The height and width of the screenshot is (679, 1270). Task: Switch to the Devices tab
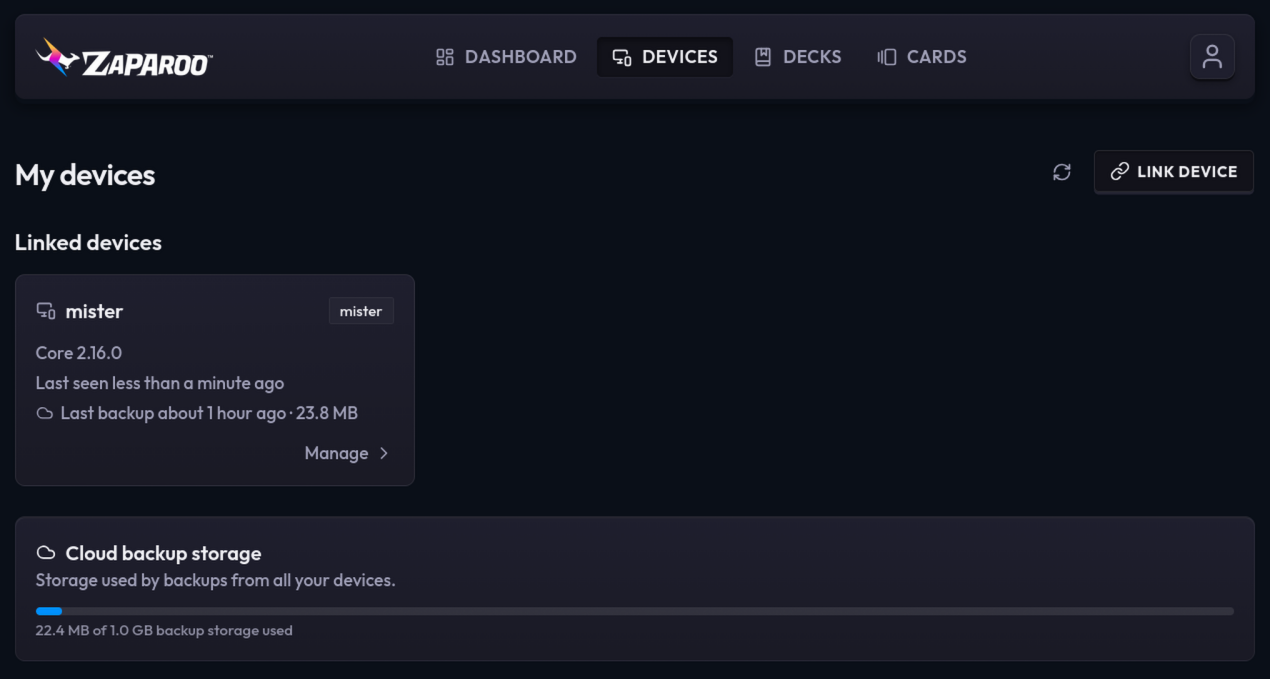click(x=665, y=57)
